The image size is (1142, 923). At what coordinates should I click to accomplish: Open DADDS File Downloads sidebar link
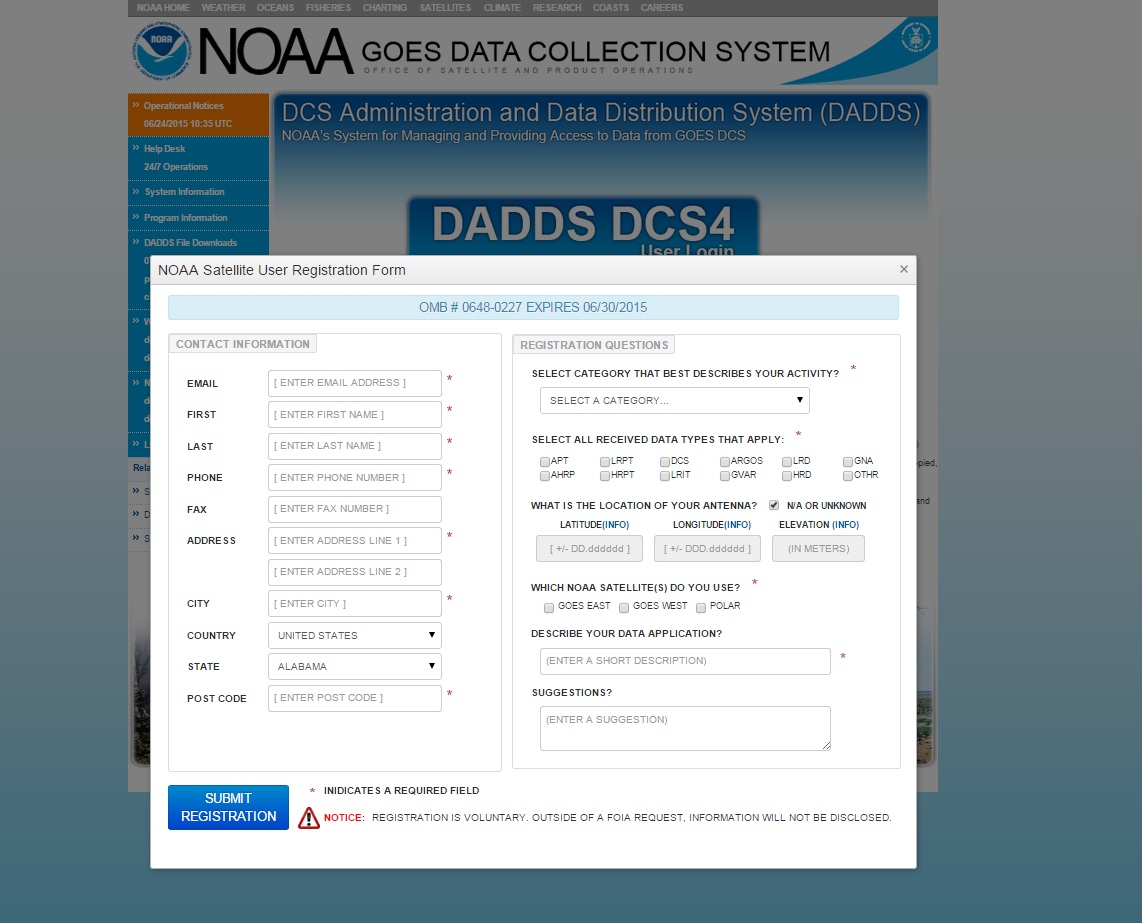(190, 243)
